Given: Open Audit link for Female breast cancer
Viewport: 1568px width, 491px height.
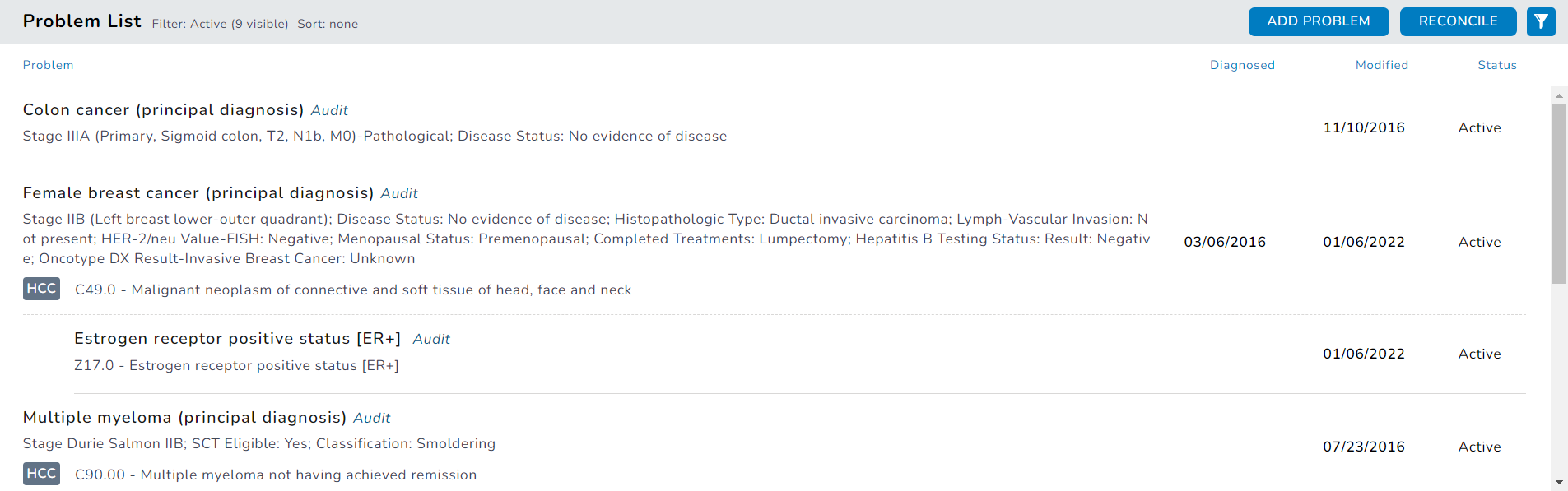Looking at the screenshot, I should tap(399, 193).
